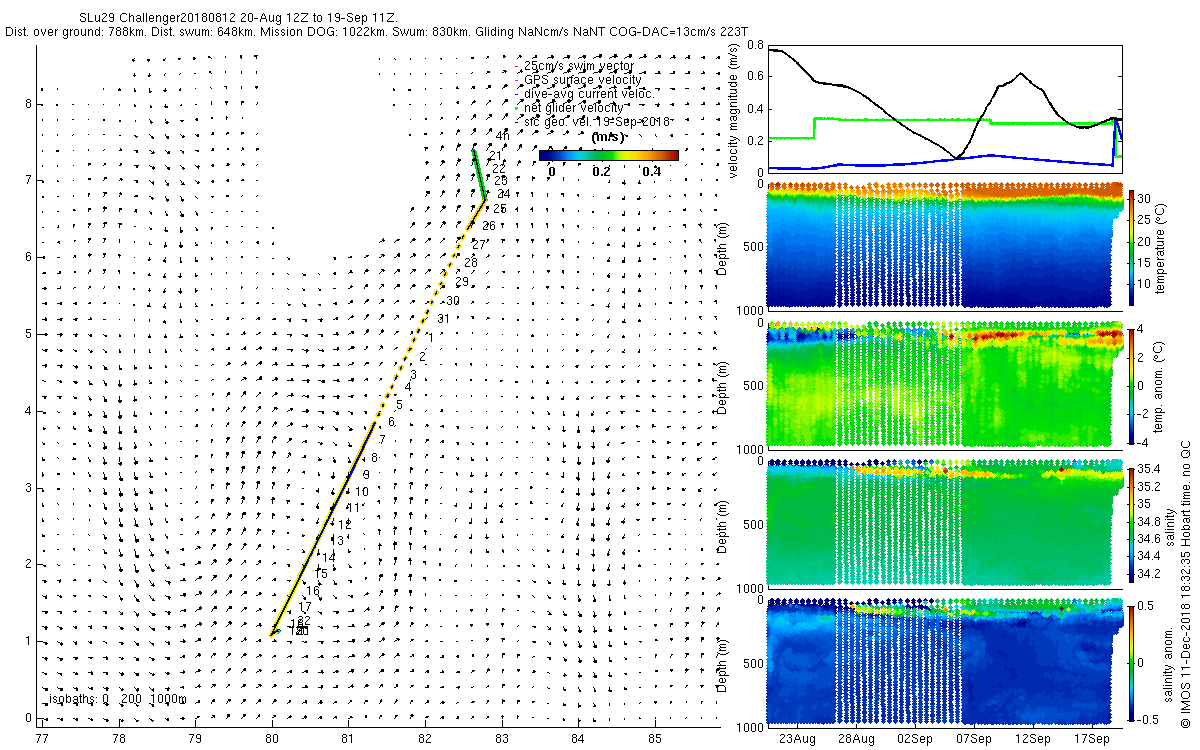The image size is (1200, 750).
Task: Click the velocity colorbar in the map
Action: pos(608,155)
